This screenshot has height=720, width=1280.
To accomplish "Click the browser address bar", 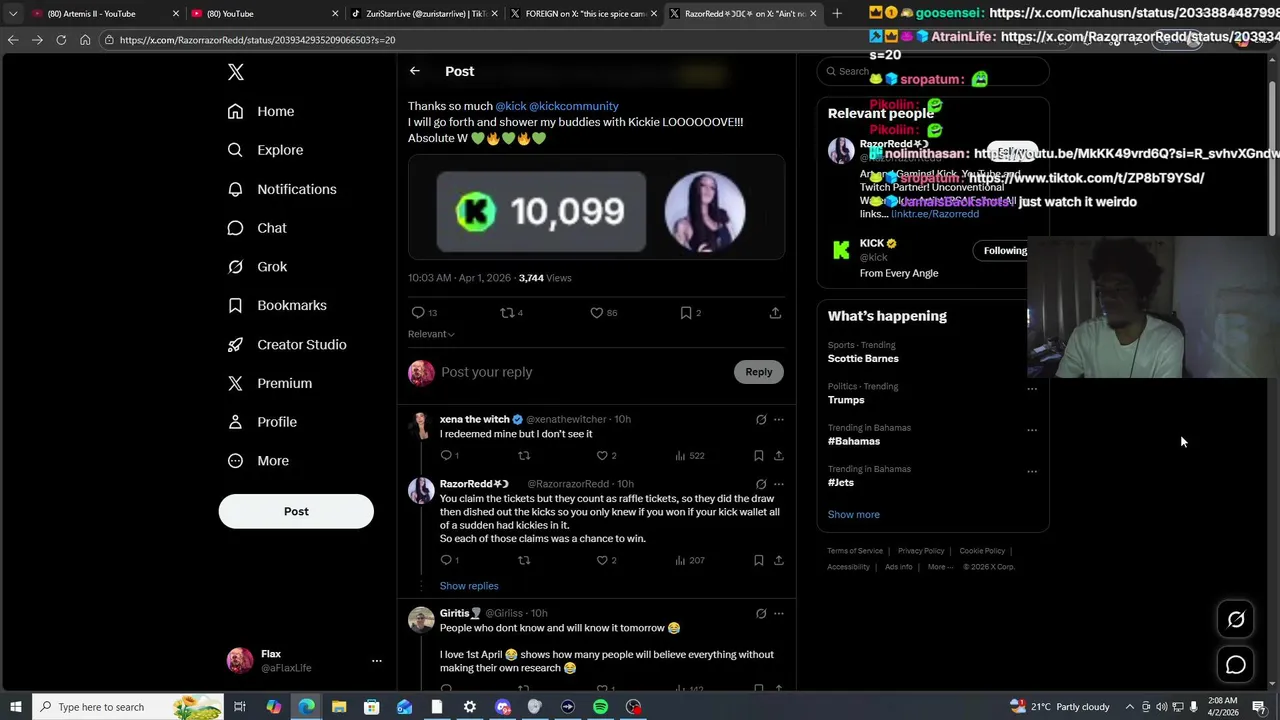I will (x=480, y=39).
